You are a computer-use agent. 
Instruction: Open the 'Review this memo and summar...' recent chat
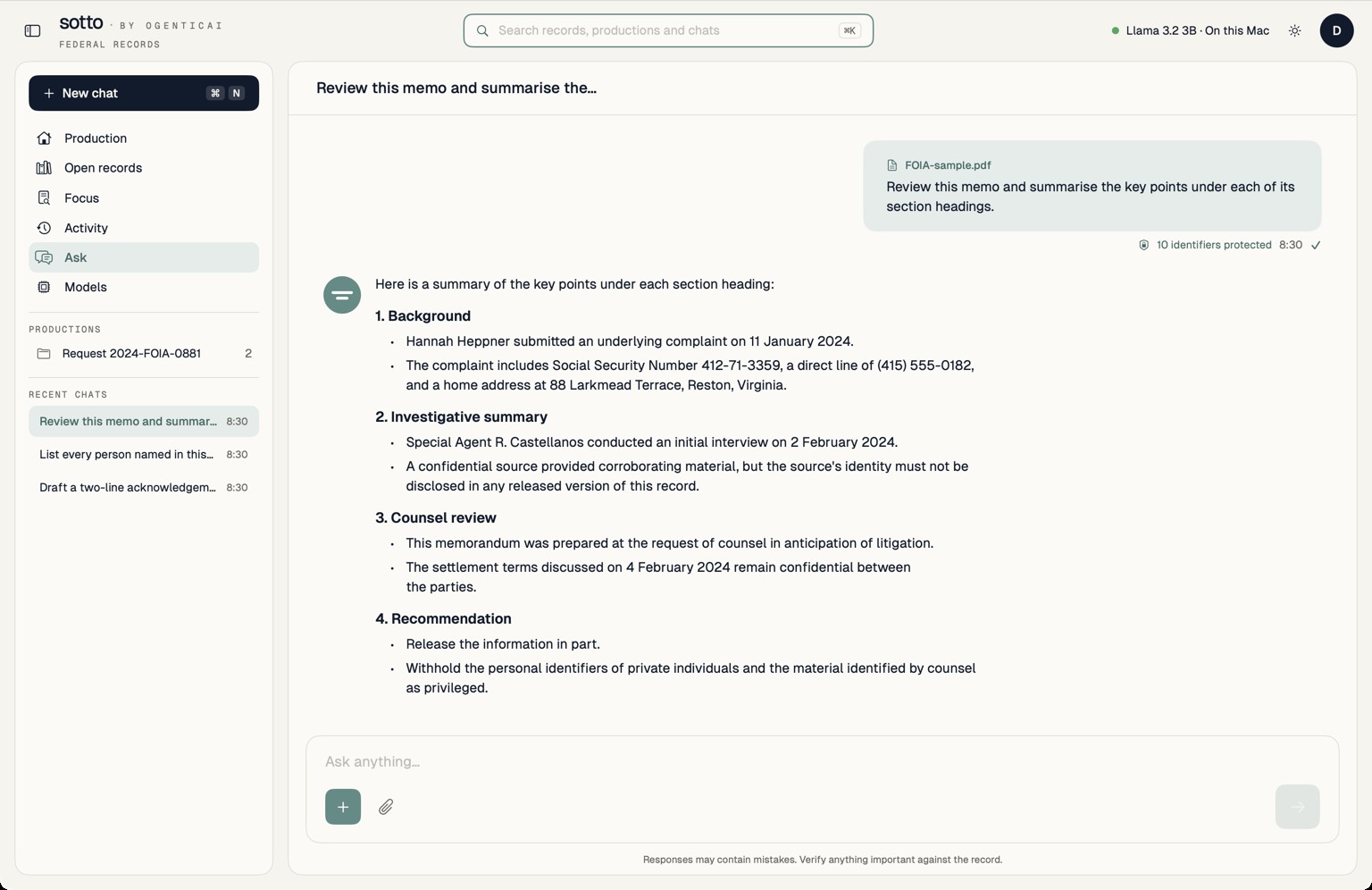click(x=144, y=422)
